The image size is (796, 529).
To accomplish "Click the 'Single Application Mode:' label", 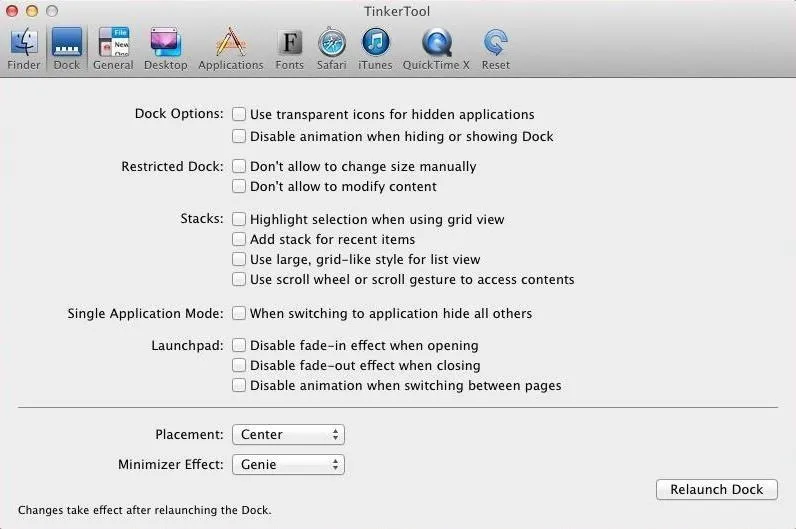I will 145,313.
